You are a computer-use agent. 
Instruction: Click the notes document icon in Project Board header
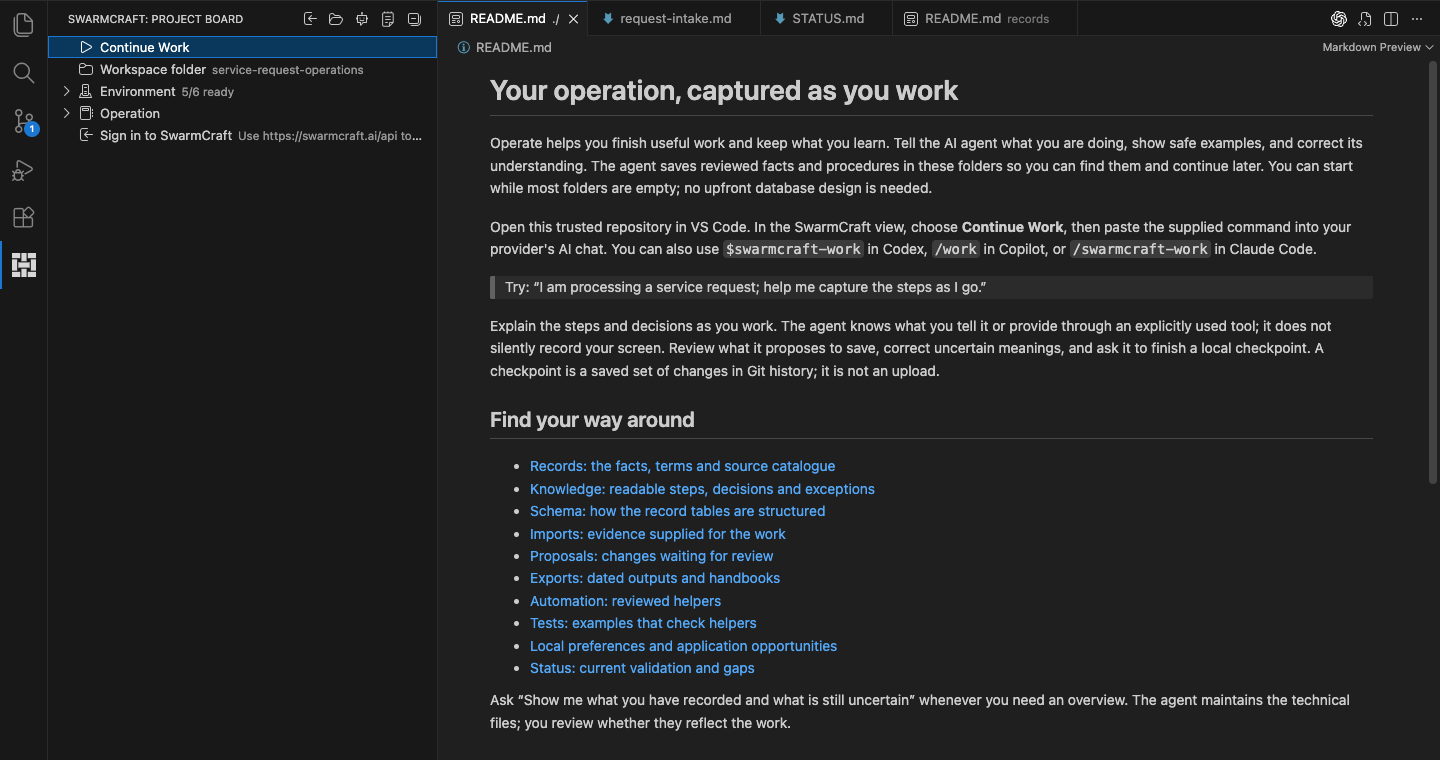pos(388,19)
